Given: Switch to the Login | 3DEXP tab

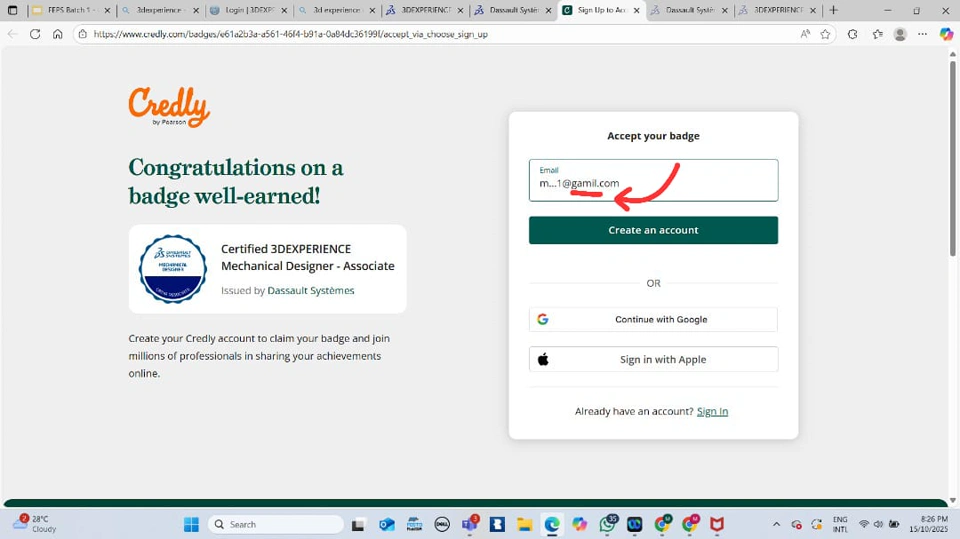Looking at the screenshot, I should (x=249, y=10).
